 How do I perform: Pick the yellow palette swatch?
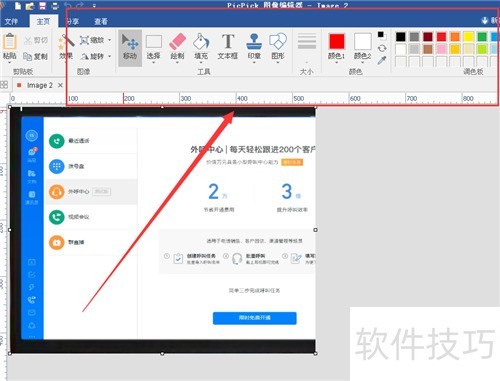(469, 37)
